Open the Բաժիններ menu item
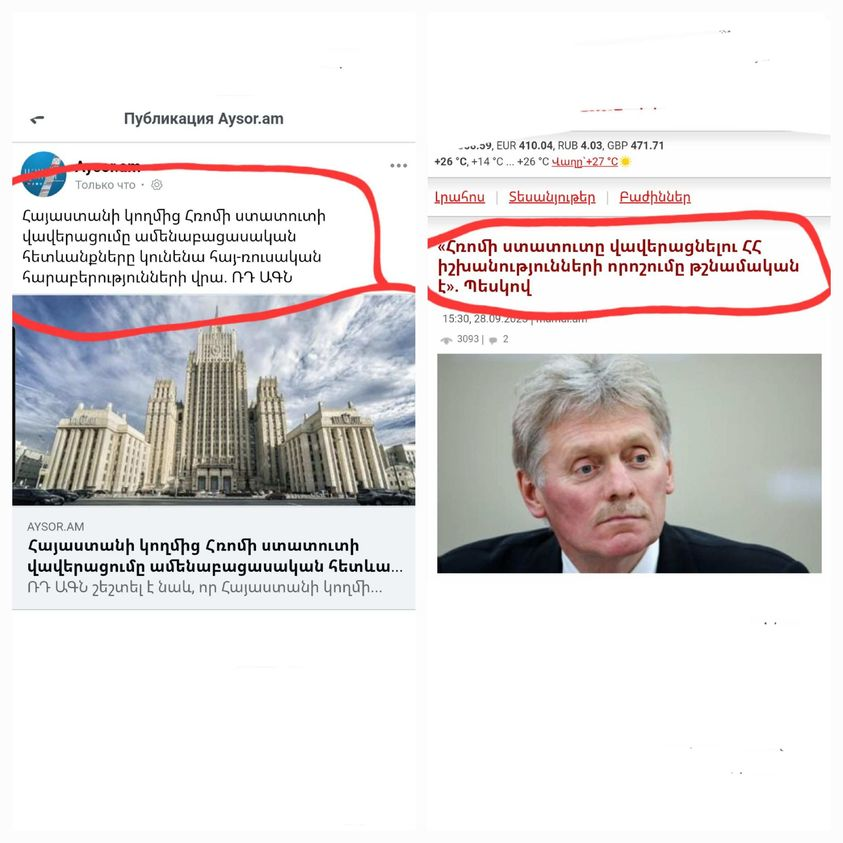The image size is (843, 843). [x=655, y=197]
